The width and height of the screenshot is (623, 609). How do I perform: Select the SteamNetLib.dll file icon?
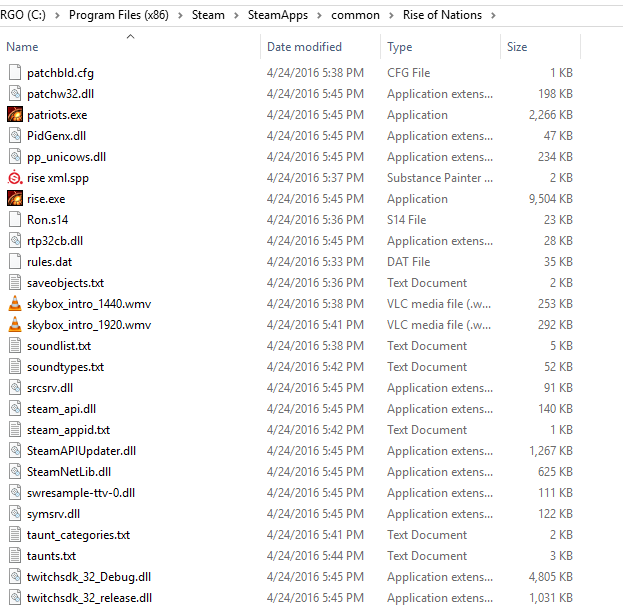(x=15, y=472)
